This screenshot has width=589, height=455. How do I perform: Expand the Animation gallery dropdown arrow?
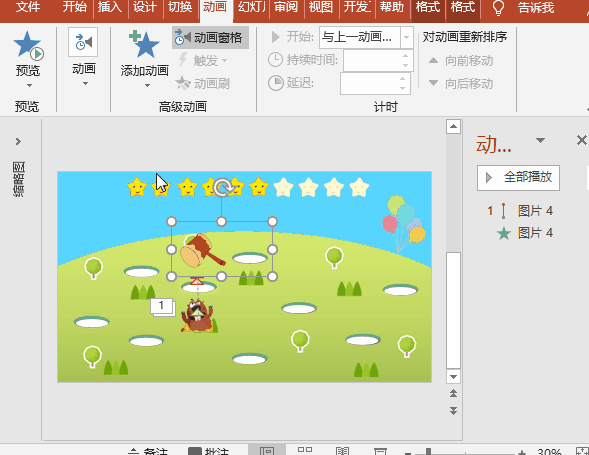(85, 83)
